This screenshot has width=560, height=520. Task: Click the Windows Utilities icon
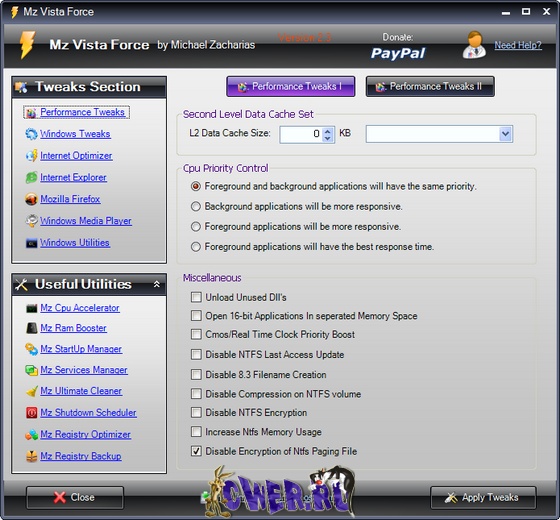point(31,243)
